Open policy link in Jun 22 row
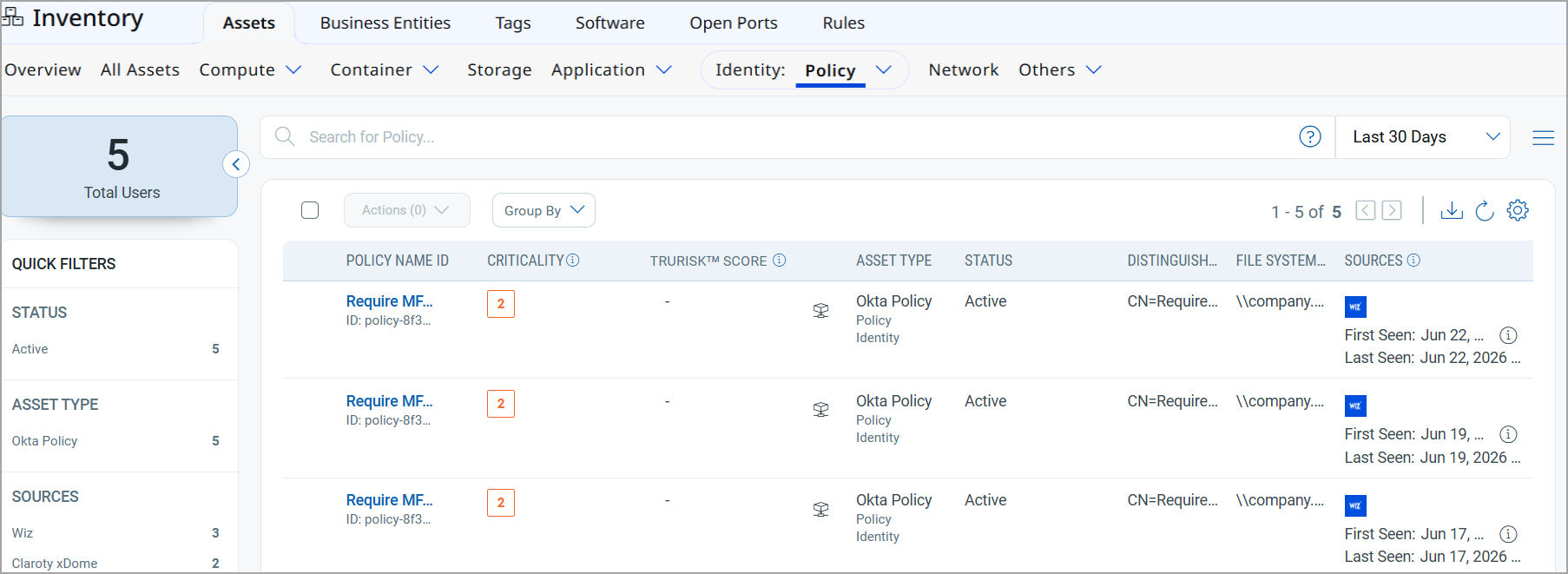 coord(389,301)
